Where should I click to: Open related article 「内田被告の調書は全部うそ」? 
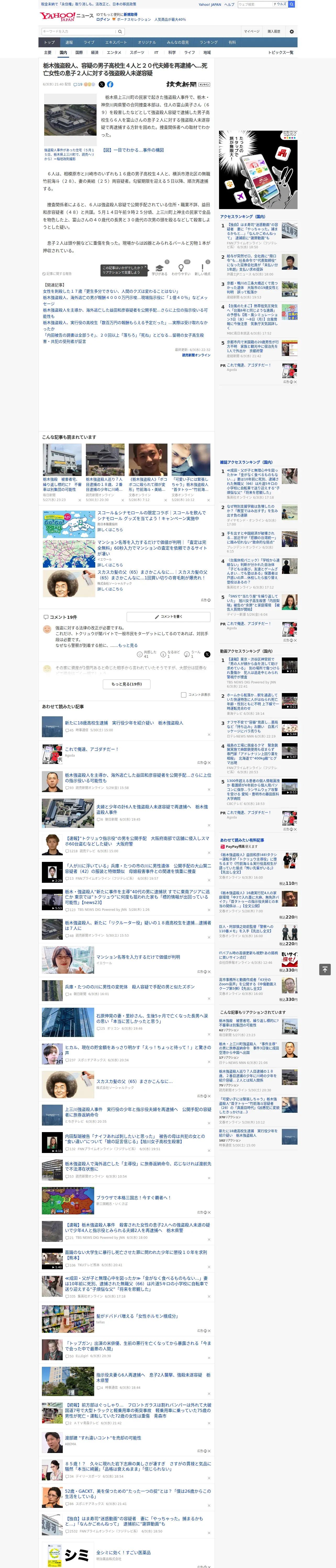click(123, 338)
